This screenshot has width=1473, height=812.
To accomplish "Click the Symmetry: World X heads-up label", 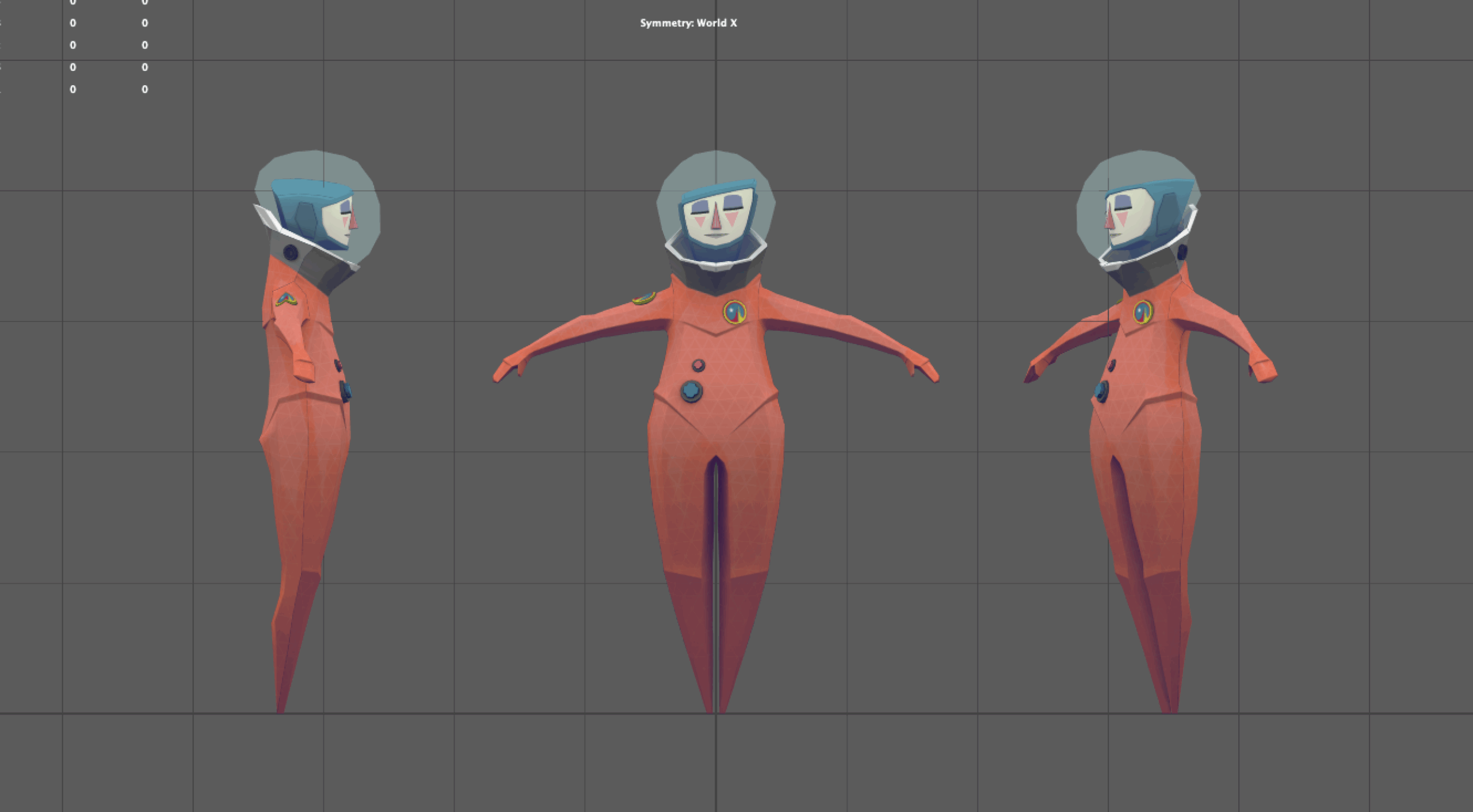I will pos(688,23).
